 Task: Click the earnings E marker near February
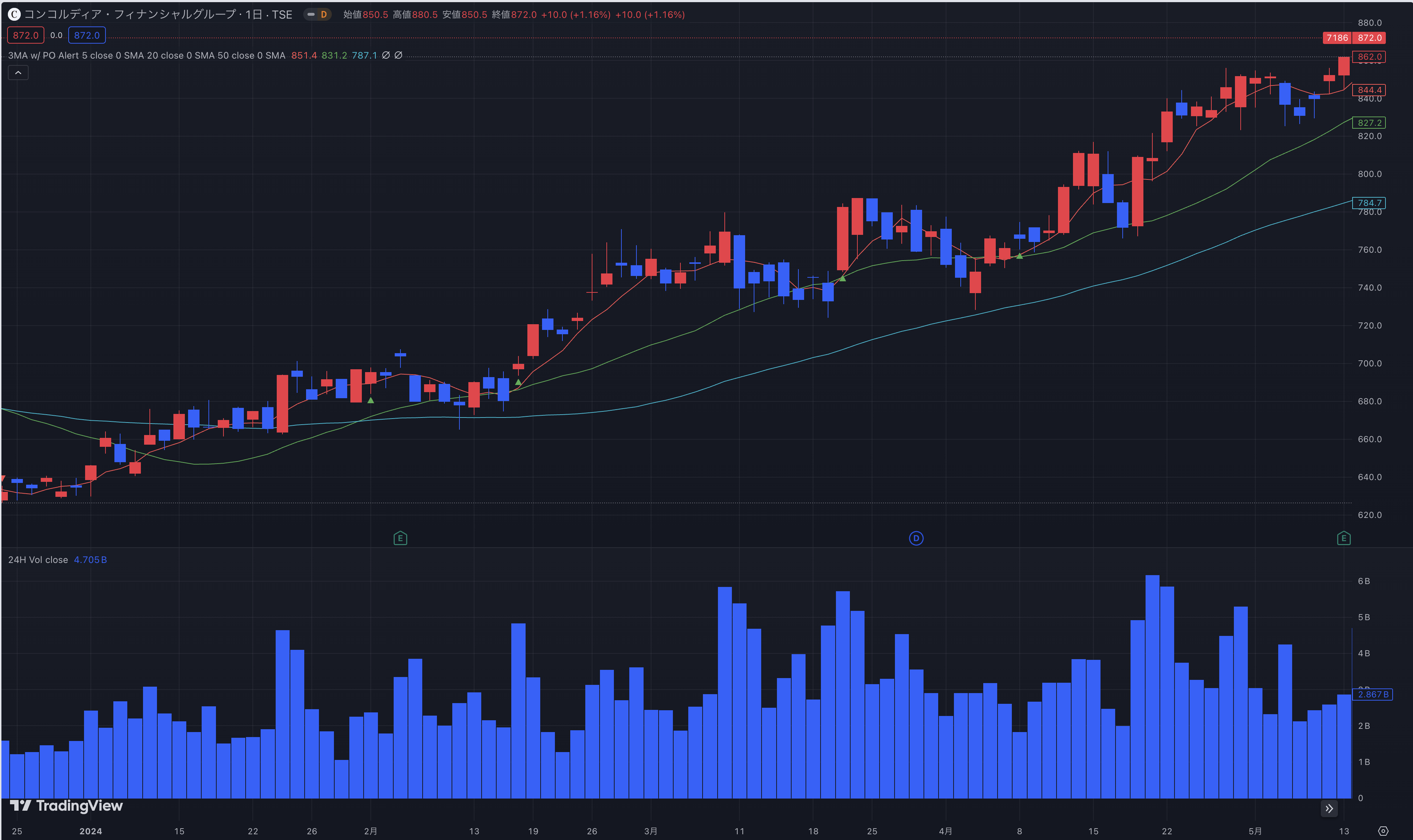pyautogui.click(x=400, y=538)
